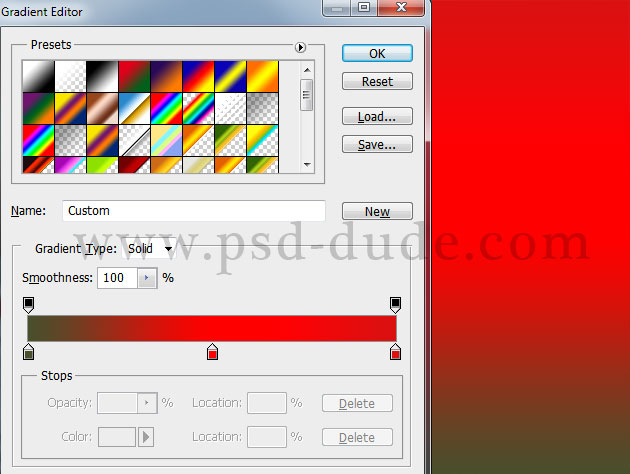The height and width of the screenshot is (474, 630).
Task: Select the beige gradient preset
Action: [198, 165]
